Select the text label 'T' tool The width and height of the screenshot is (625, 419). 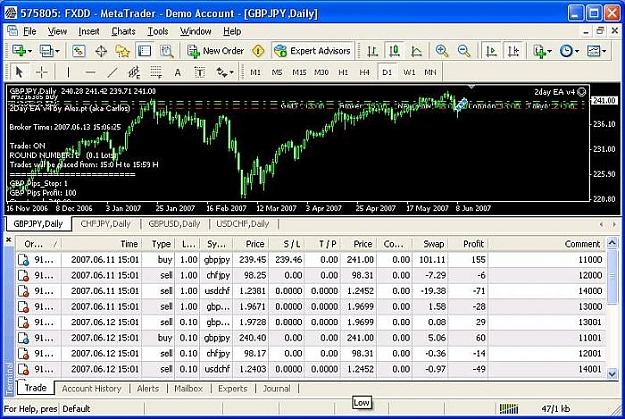click(x=200, y=72)
